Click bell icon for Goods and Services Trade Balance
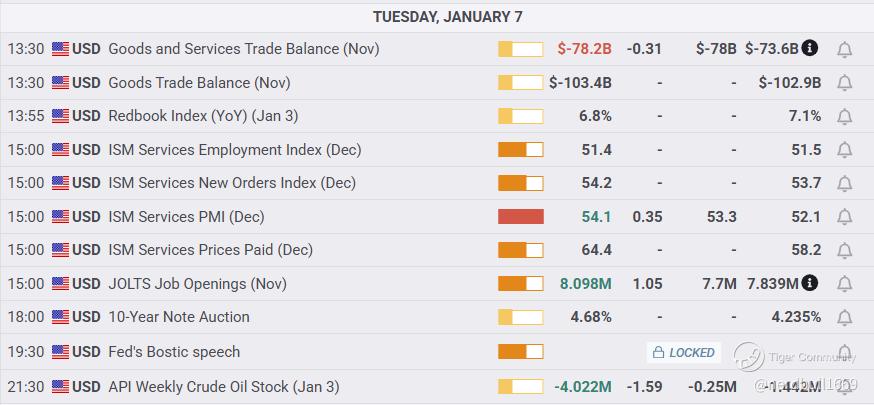The height and width of the screenshot is (405, 874). pyautogui.click(x=844, y=49)
